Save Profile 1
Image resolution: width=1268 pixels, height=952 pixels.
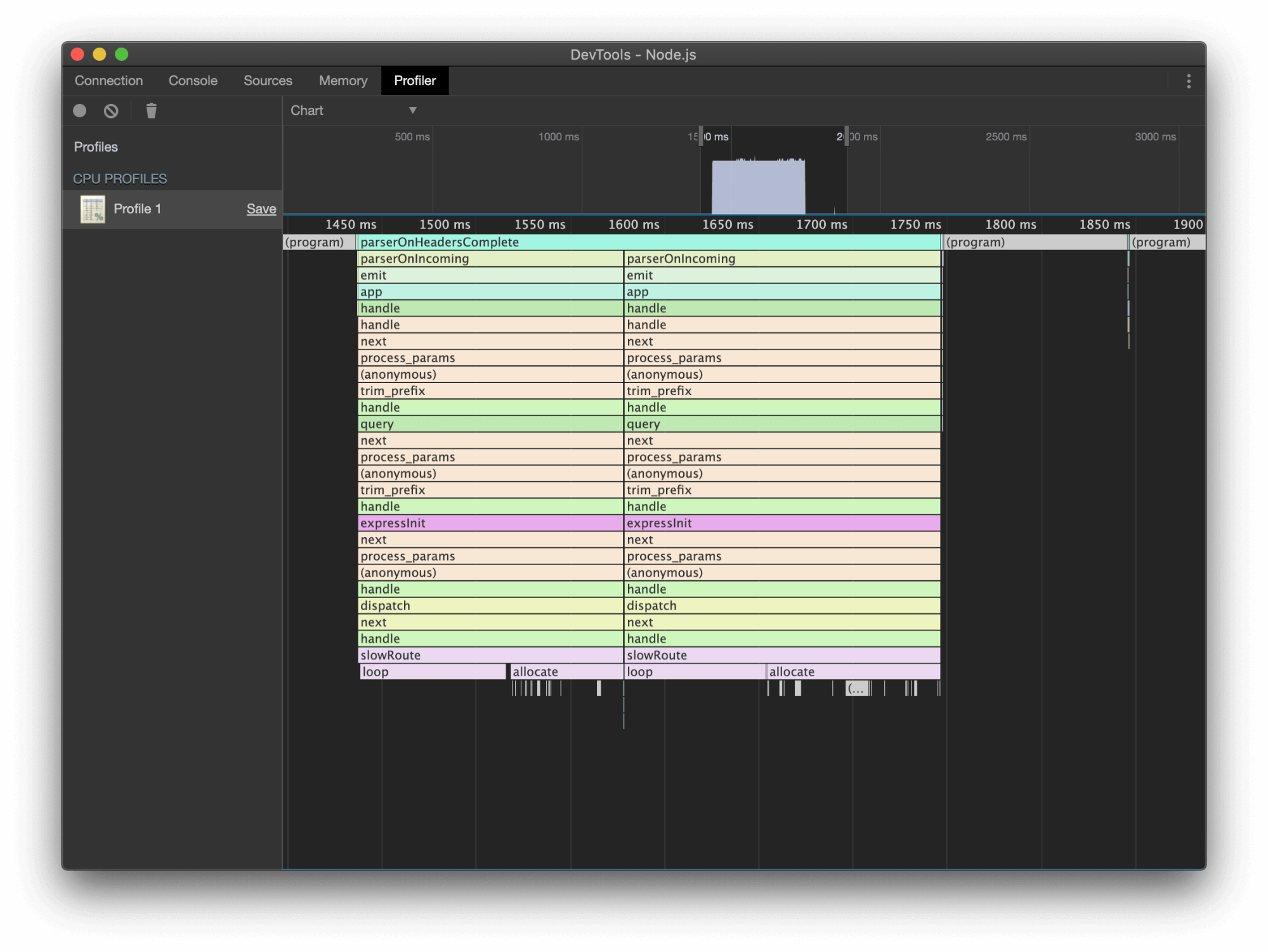tap(261, 209)
